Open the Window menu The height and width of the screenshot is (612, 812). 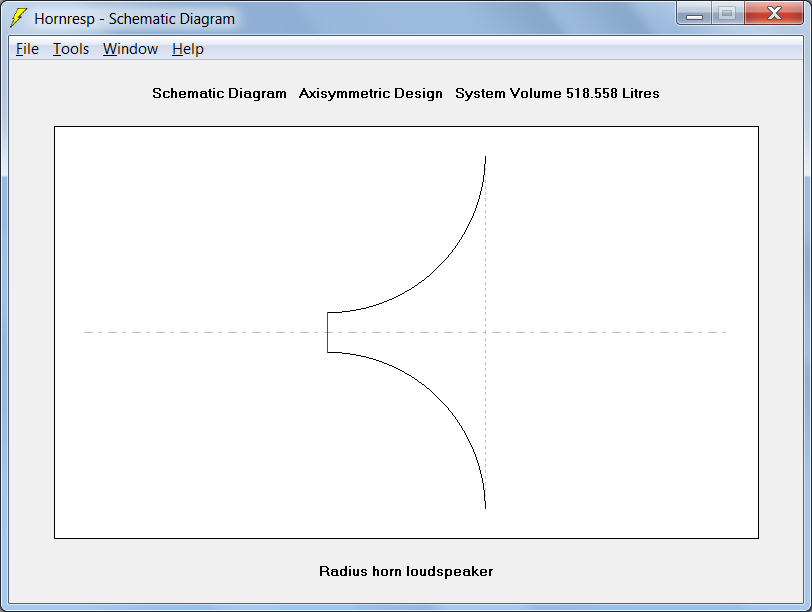pyautogui.click(x=130, y=49)
